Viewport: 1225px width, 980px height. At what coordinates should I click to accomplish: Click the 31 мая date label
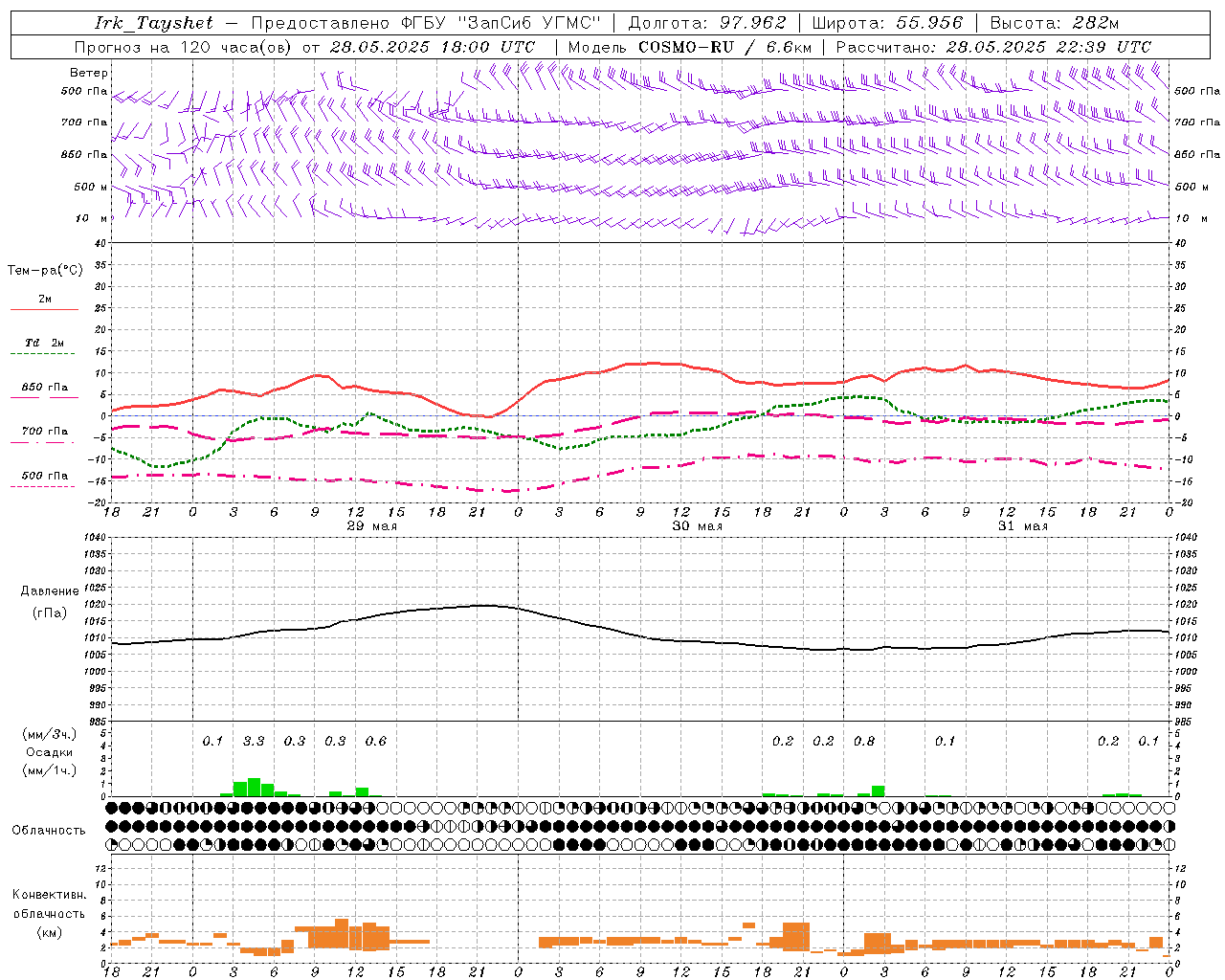[x=1023, y=526]
